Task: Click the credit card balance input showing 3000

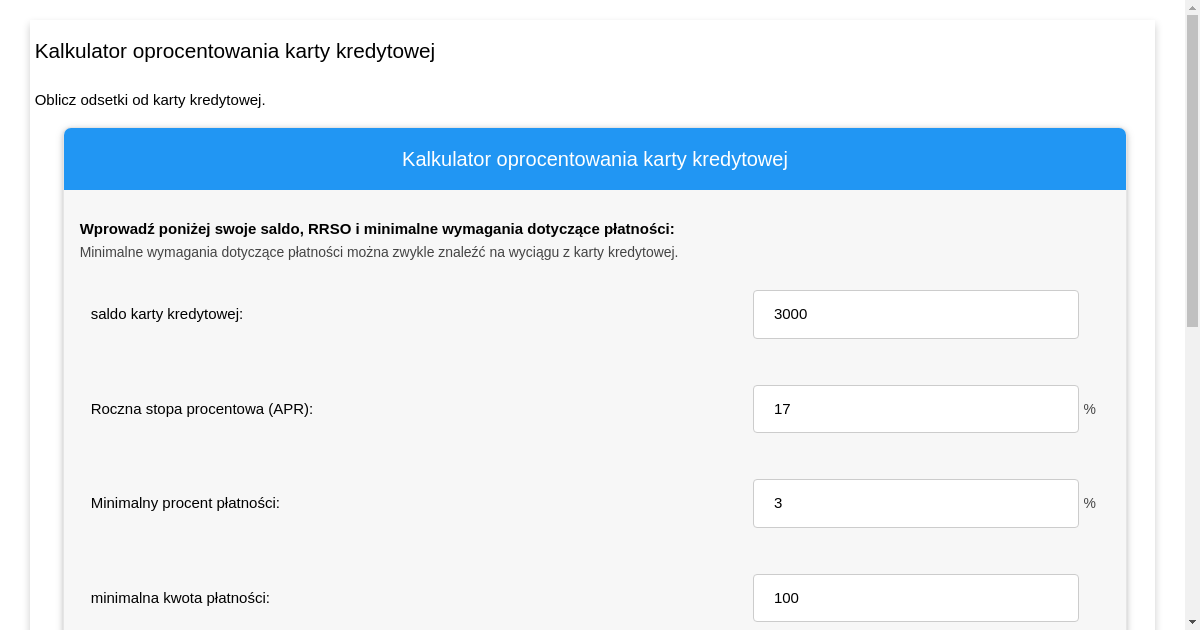Action: pyautogui.click(x=915, y=314)
